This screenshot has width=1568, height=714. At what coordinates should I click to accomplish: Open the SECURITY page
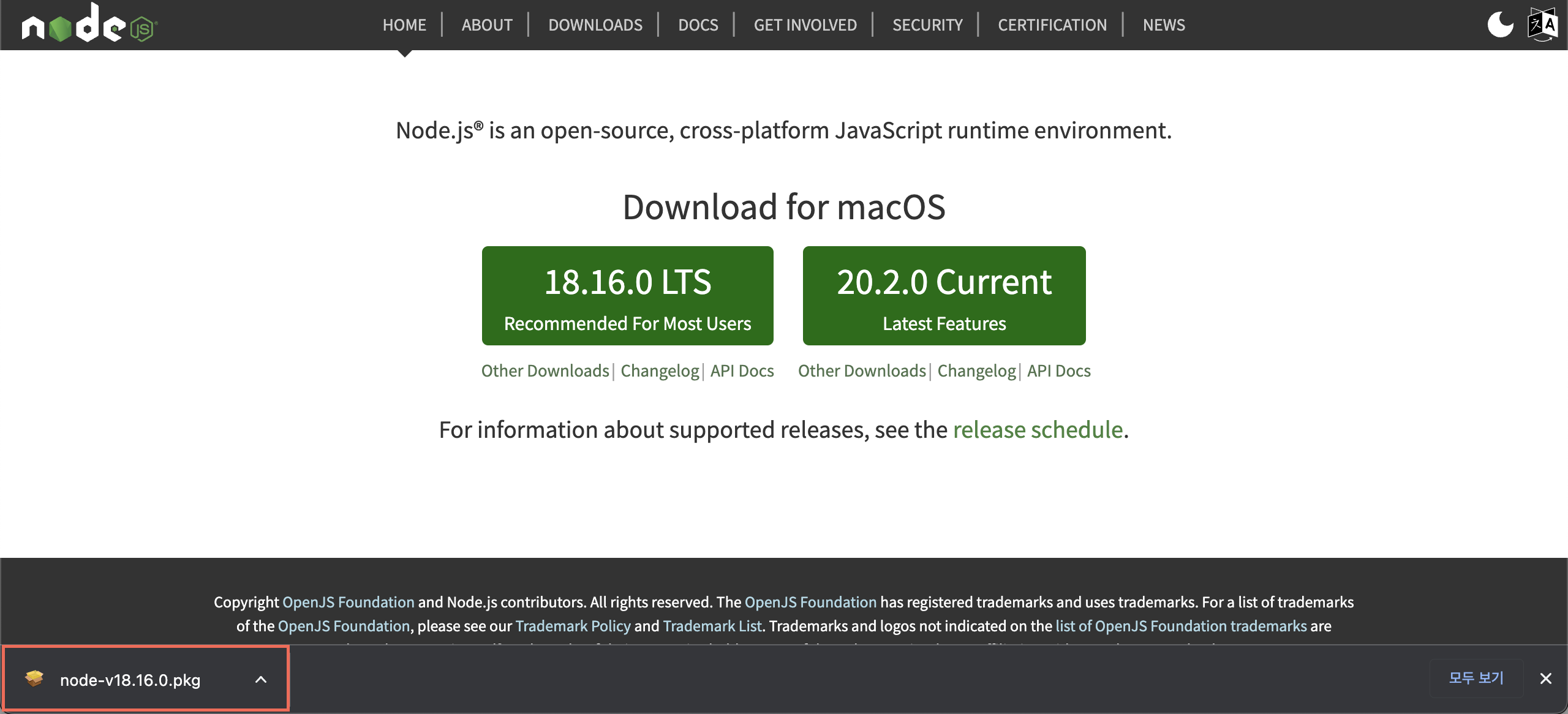point(927,24)
